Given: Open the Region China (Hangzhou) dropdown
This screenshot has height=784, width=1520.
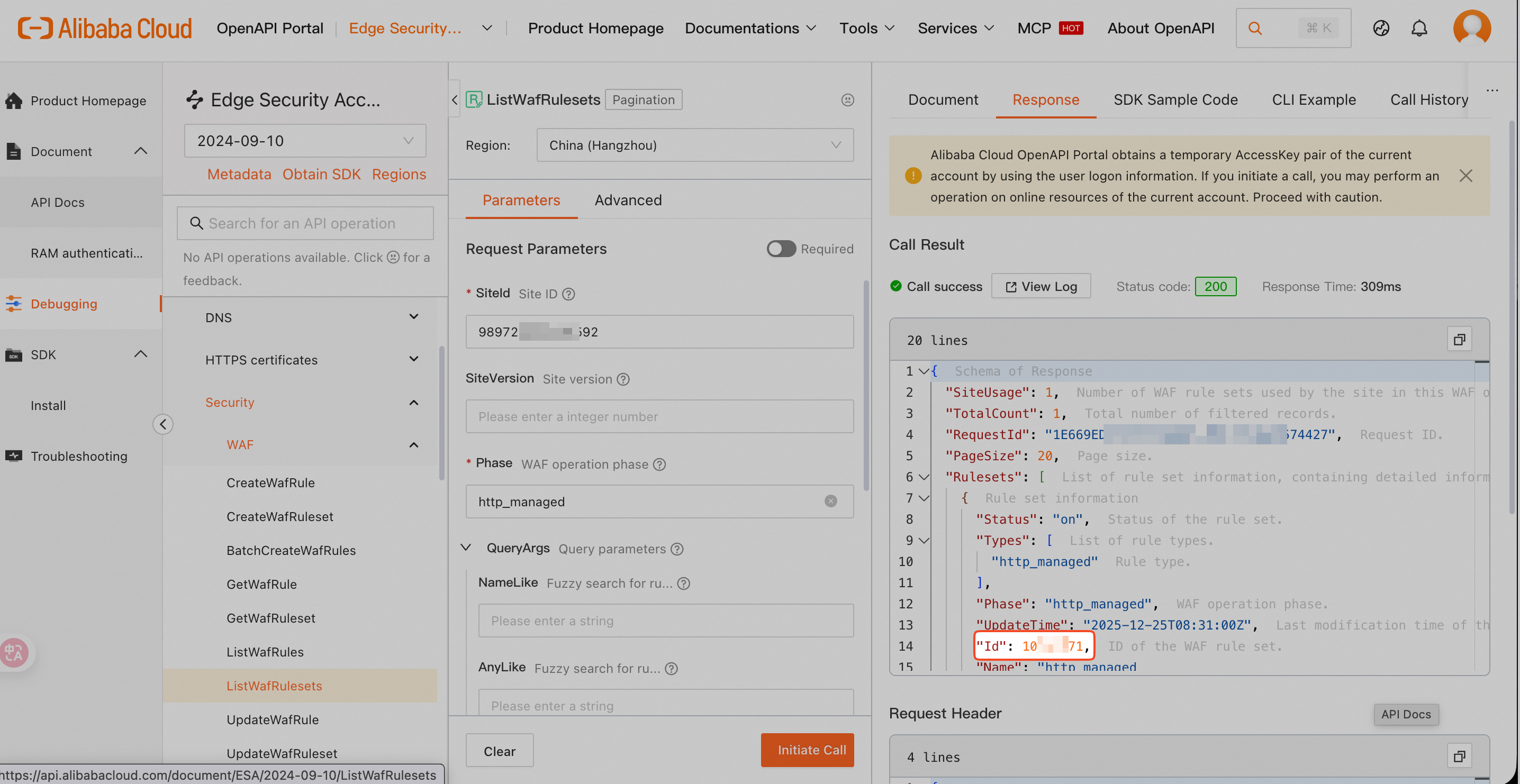Looking at the screenshot, I should 694,145.
